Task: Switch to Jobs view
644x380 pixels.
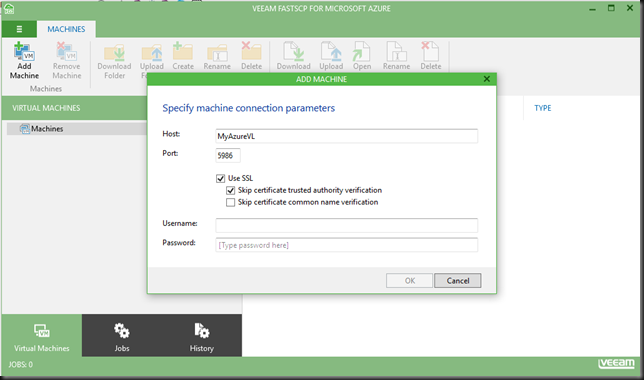Action: pos(122,336)
